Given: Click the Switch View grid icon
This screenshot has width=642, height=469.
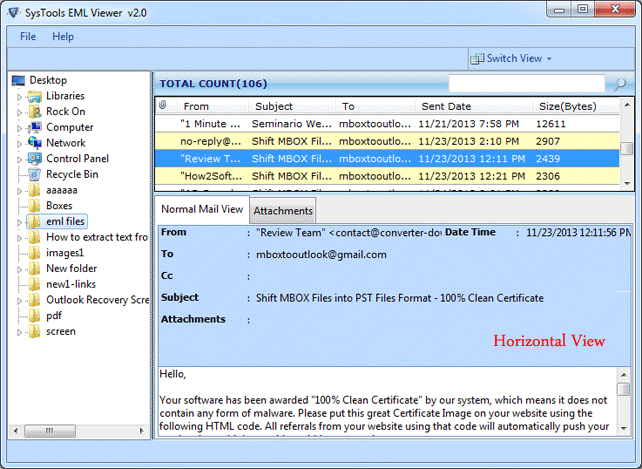Looking at the screenshot, I should point(477,59).
